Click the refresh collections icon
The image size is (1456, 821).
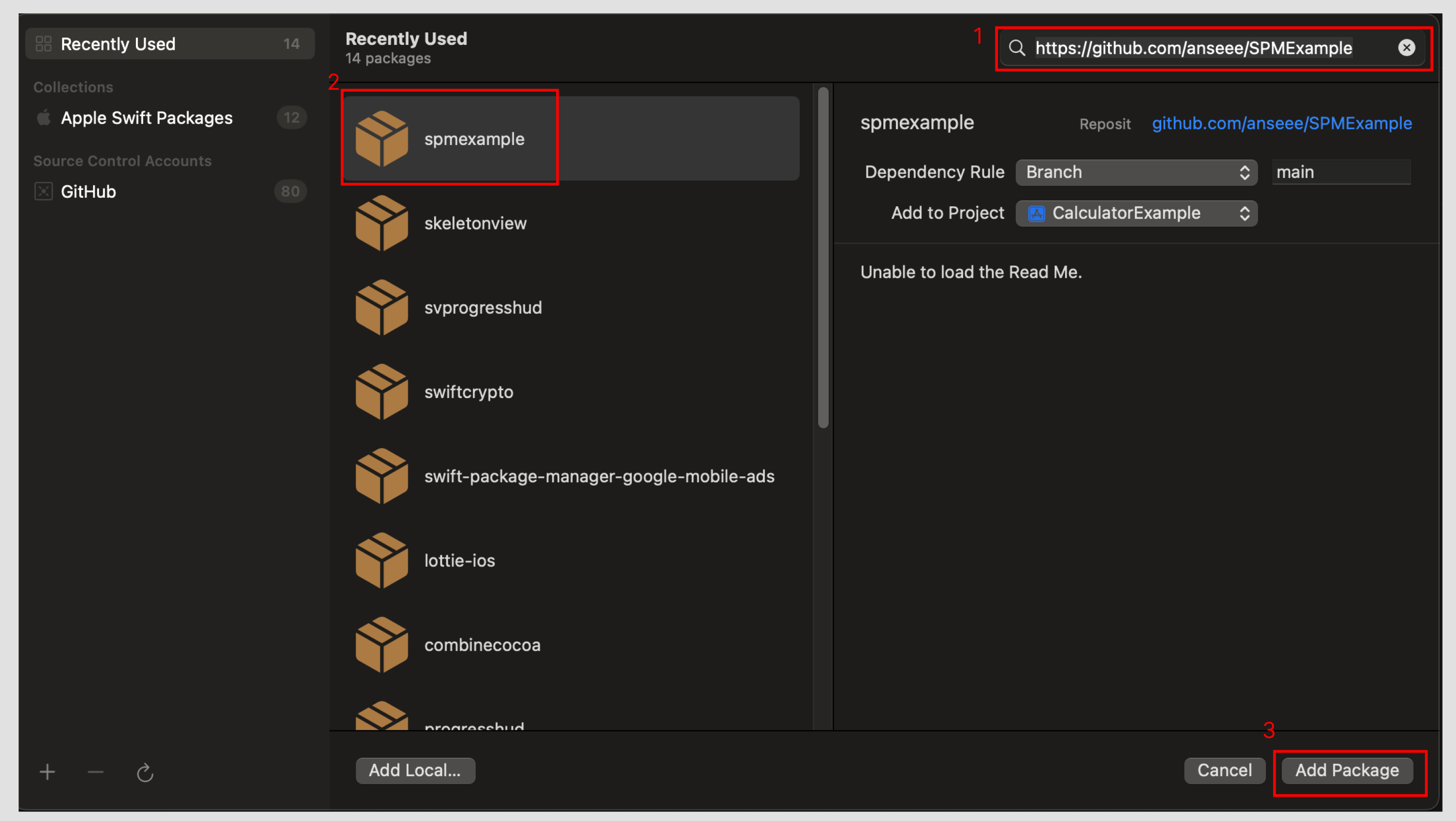click(145, 772)
